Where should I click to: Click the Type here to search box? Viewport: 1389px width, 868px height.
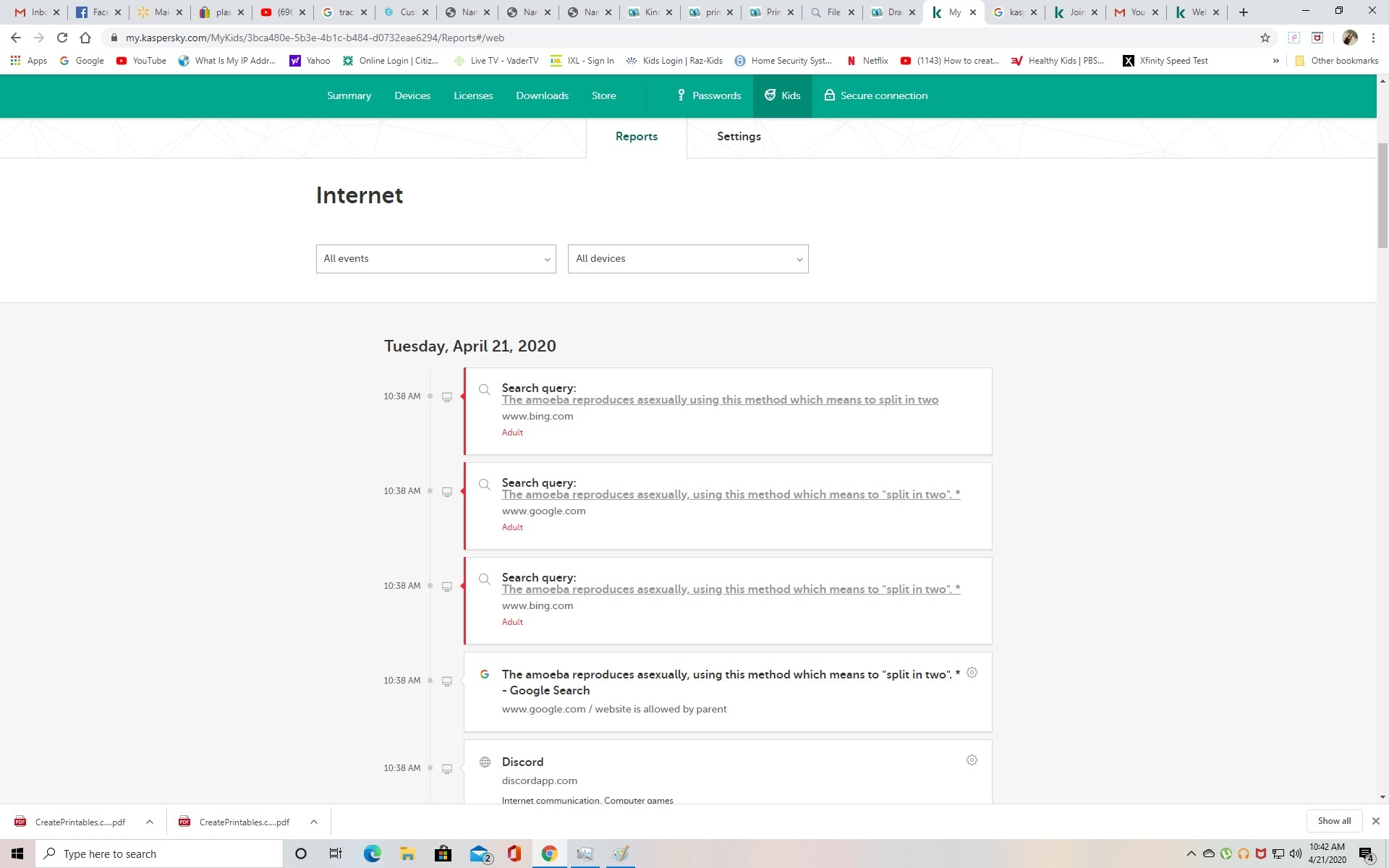pos(159,854)
